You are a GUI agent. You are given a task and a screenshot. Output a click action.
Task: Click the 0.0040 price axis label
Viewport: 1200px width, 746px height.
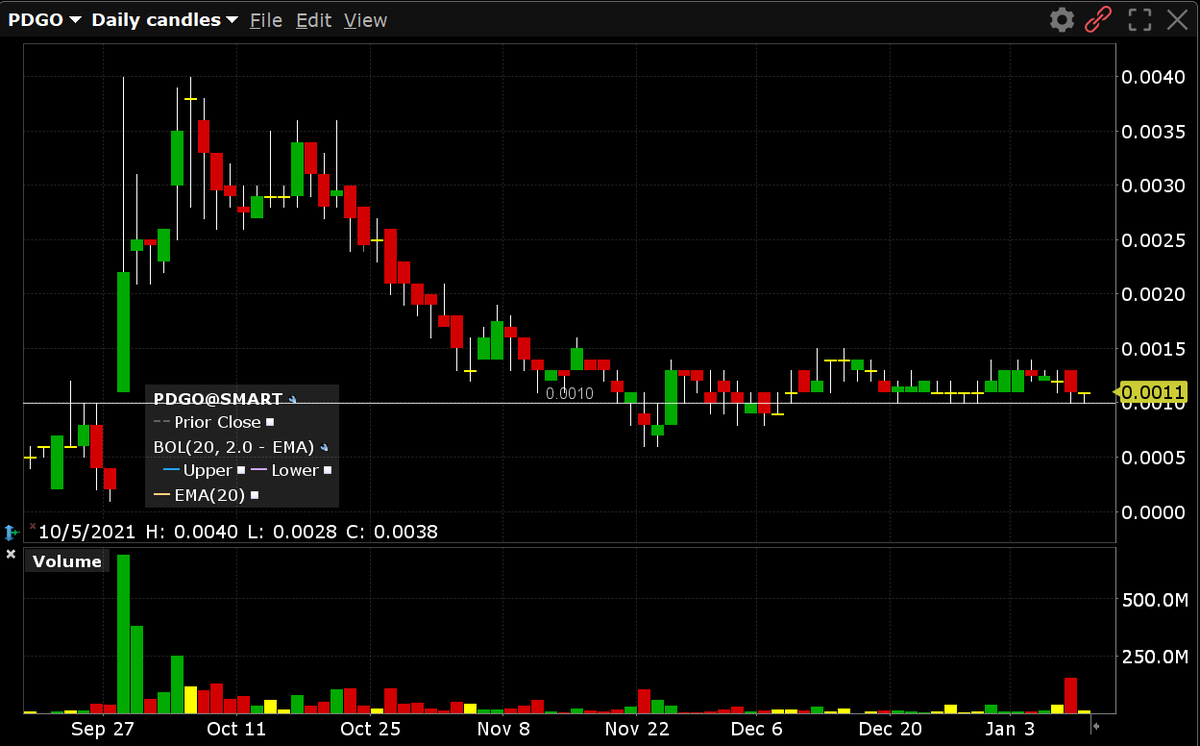pos(1155,77)
